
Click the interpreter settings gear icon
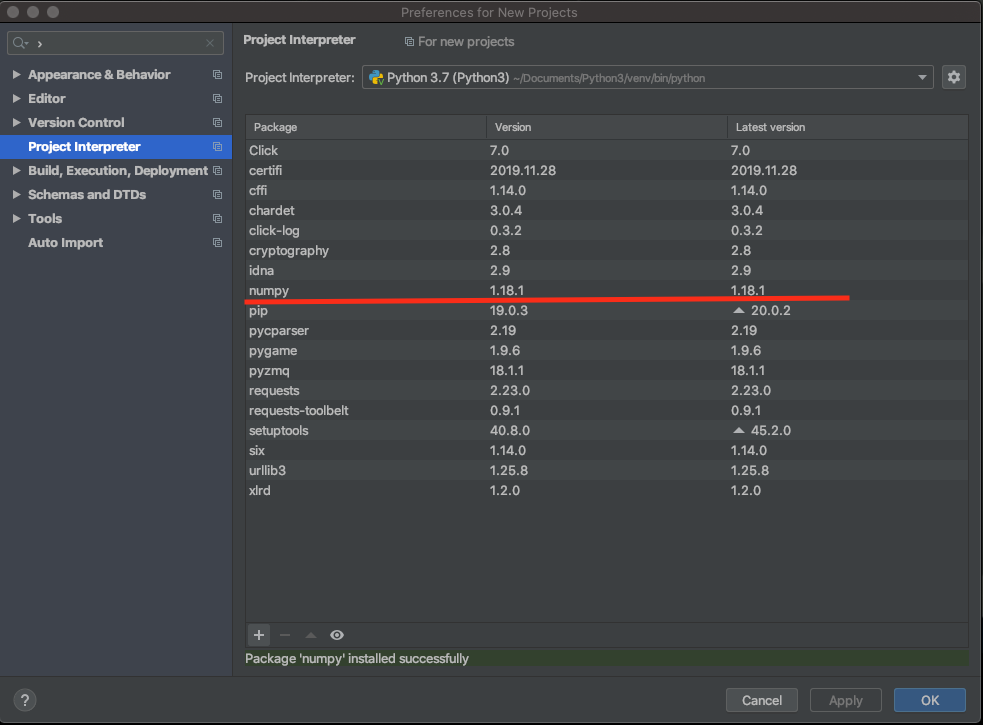pyautogui.click(x=954, y=77)
